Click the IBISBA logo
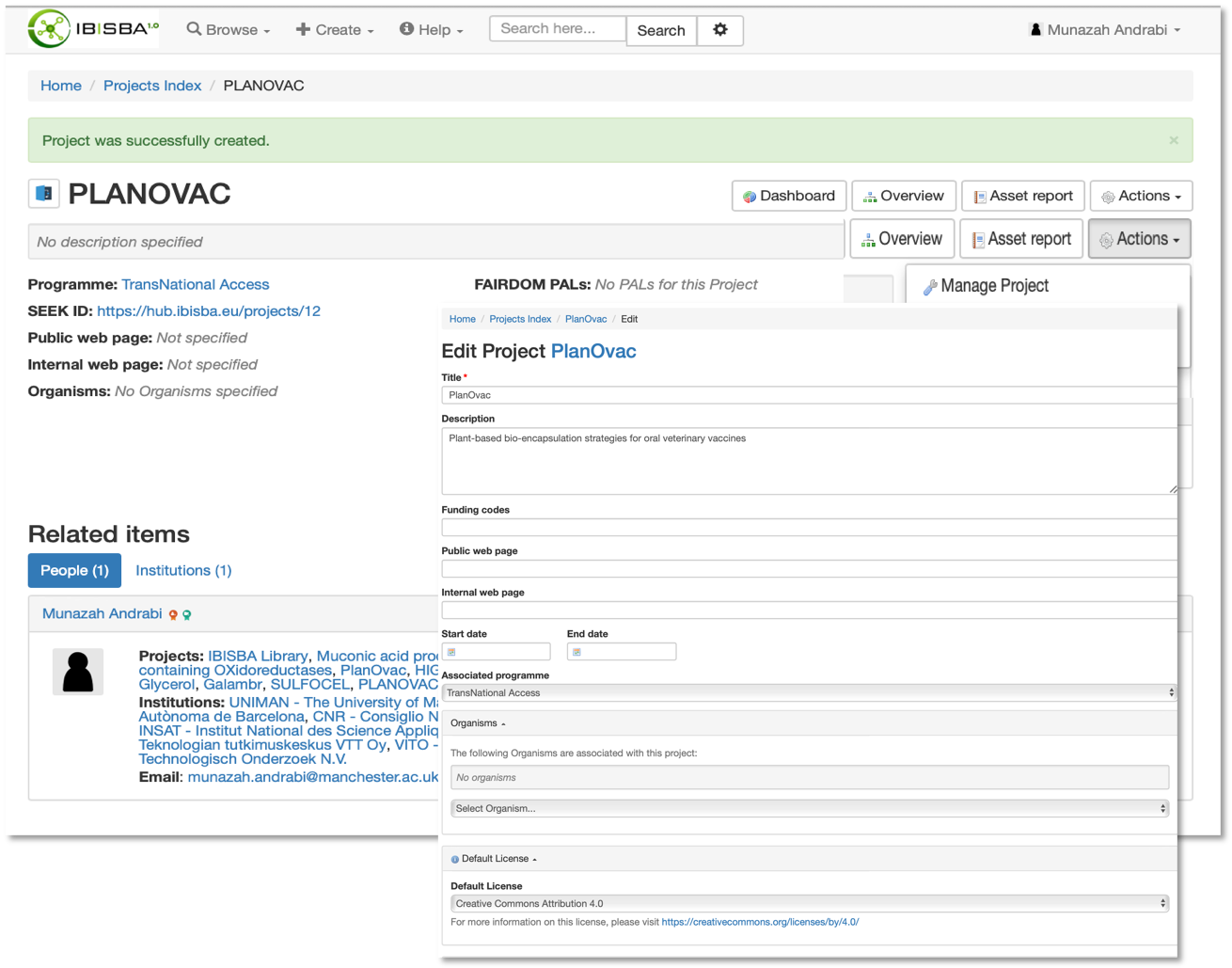 pyautogui.click(x=93, y=29)
